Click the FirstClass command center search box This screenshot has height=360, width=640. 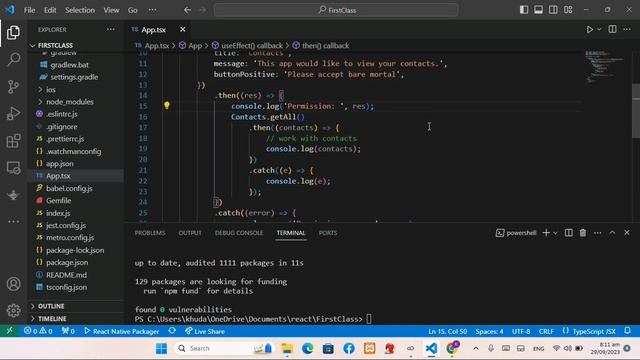(336, 10)
